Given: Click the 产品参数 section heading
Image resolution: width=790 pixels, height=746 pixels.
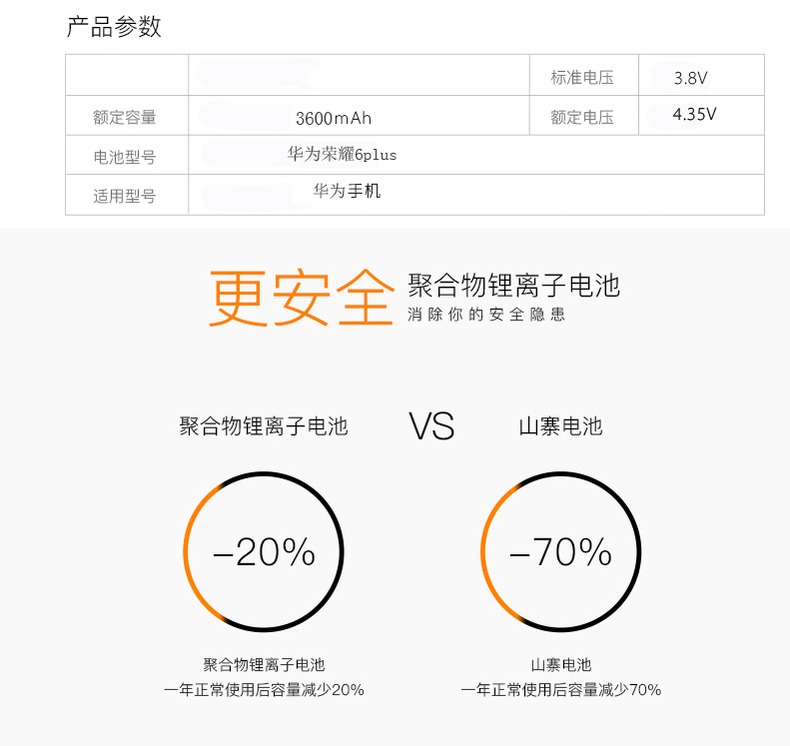Looking at the screenshot, I should tap(114, 27).
